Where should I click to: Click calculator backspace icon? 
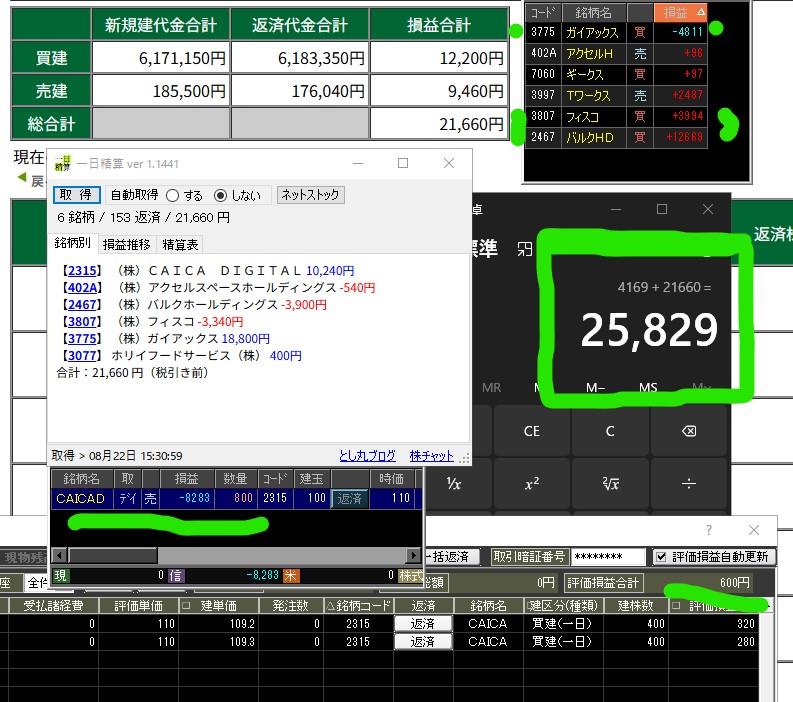click(x=689, y=431)
